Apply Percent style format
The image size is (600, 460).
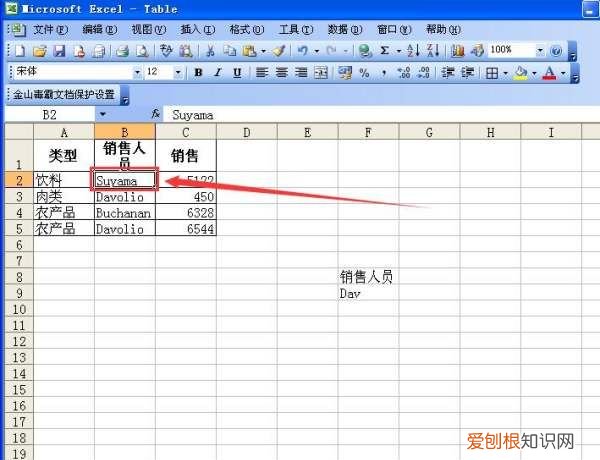click(x=364, y=72)
